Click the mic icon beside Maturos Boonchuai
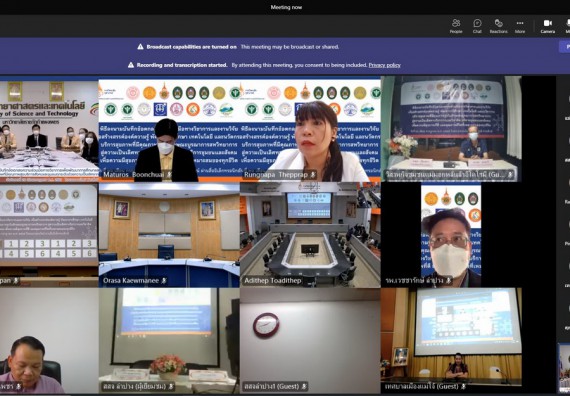 (169, 175)
